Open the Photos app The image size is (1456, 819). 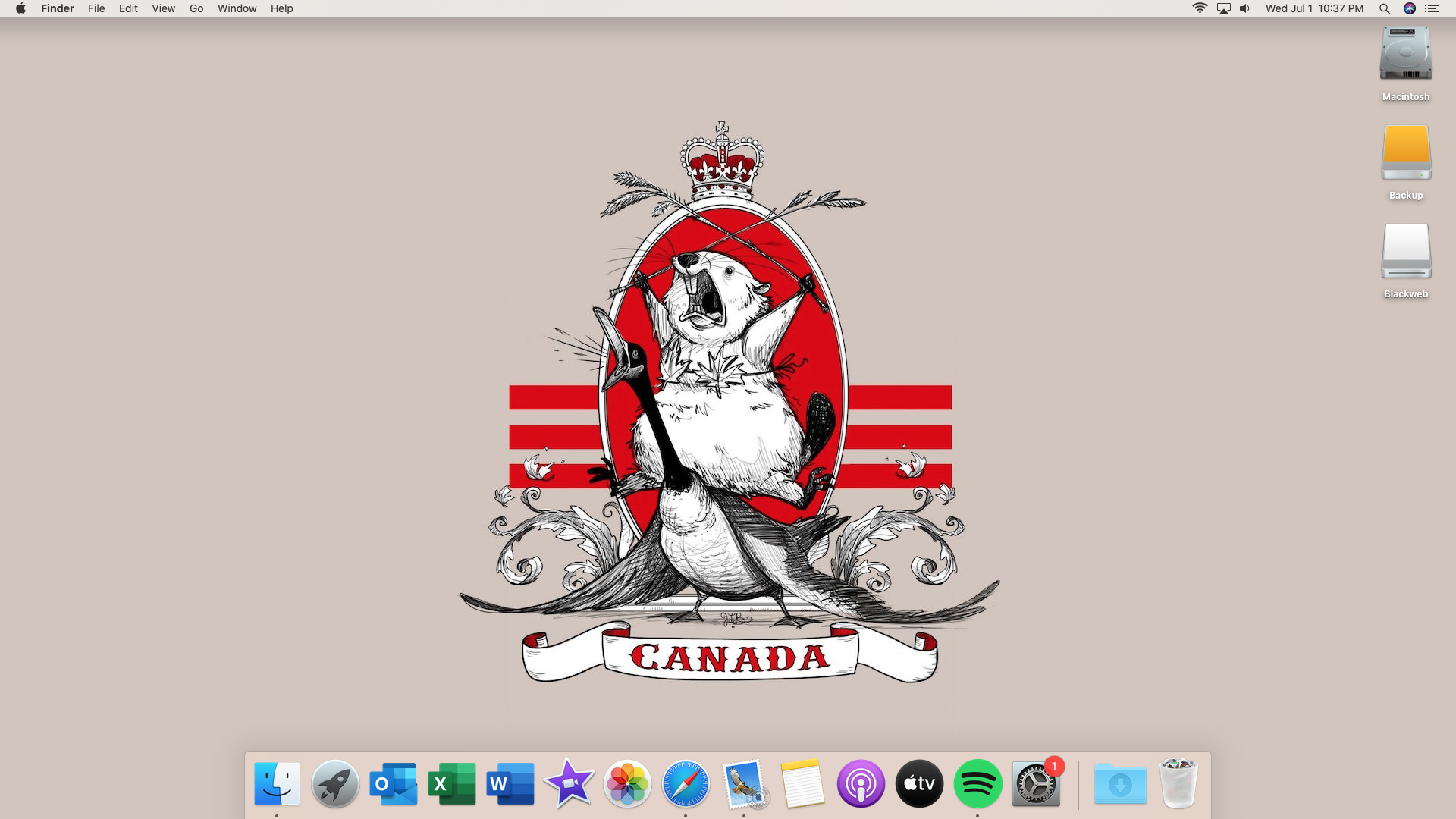627,783
